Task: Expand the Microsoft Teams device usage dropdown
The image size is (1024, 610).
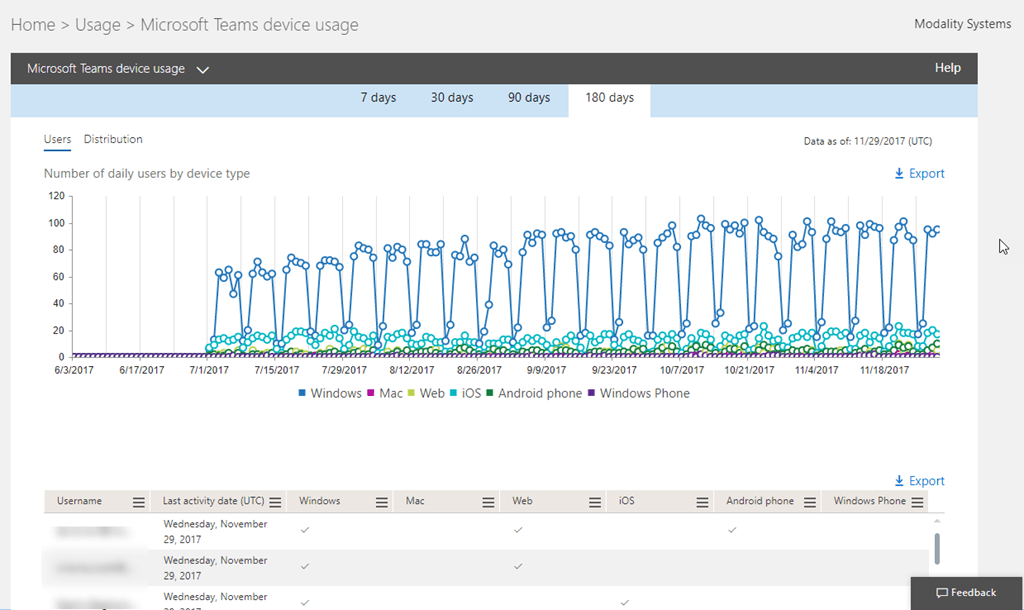Action: click(203, 69)
